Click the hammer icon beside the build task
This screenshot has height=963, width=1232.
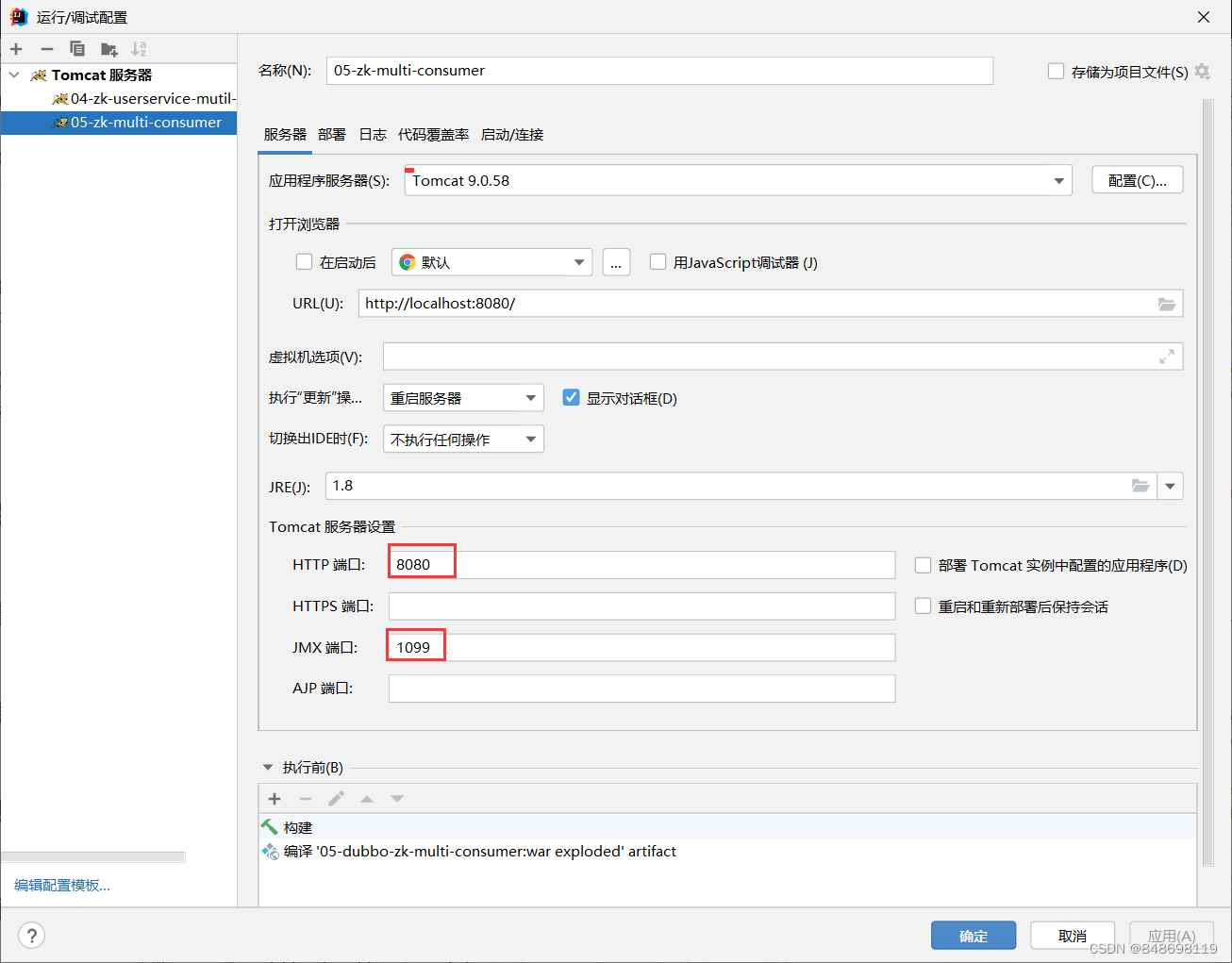(x=270, y=827)
